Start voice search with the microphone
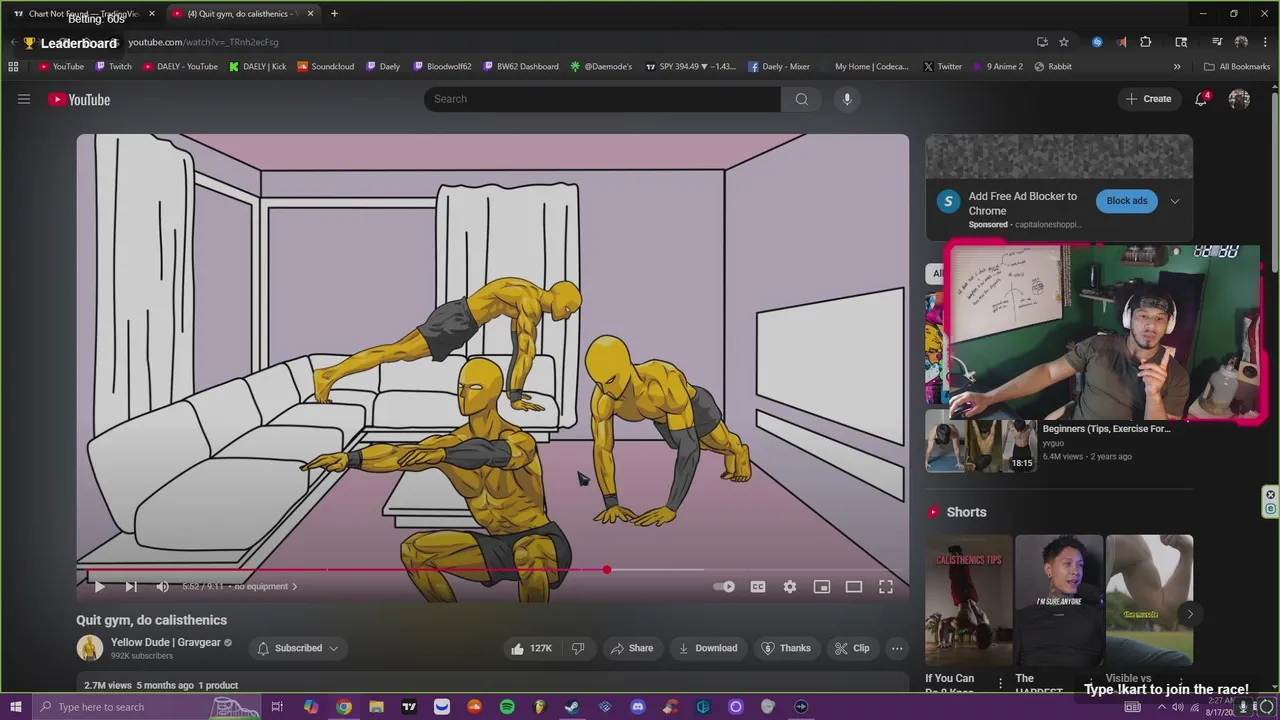The height and width of the screenshot is (720, 1280). (x=847, y=99)
